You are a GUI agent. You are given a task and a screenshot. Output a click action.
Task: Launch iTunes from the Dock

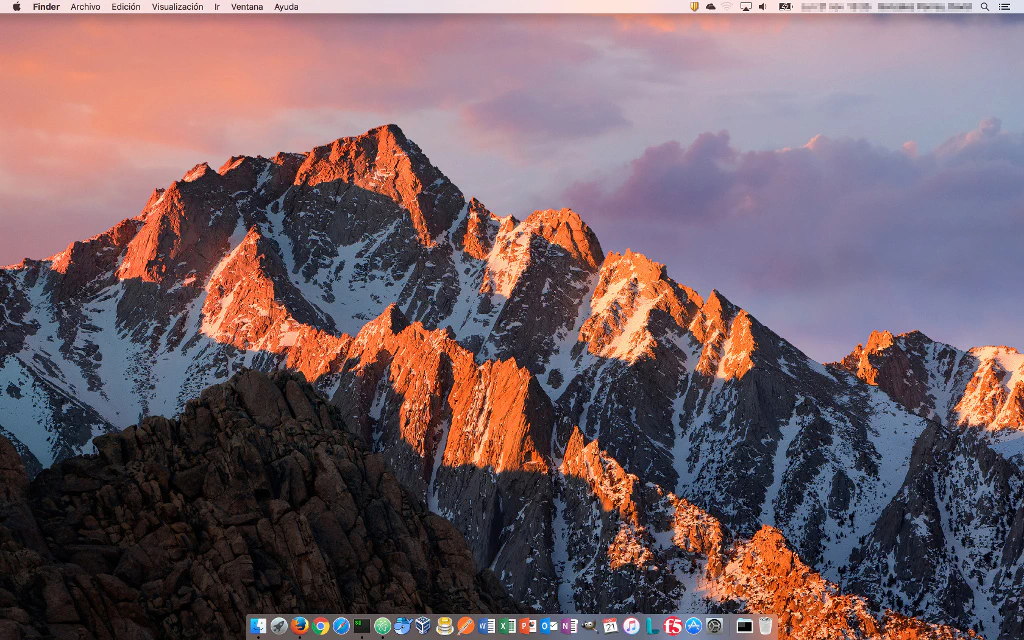click(x=631, y=626)
